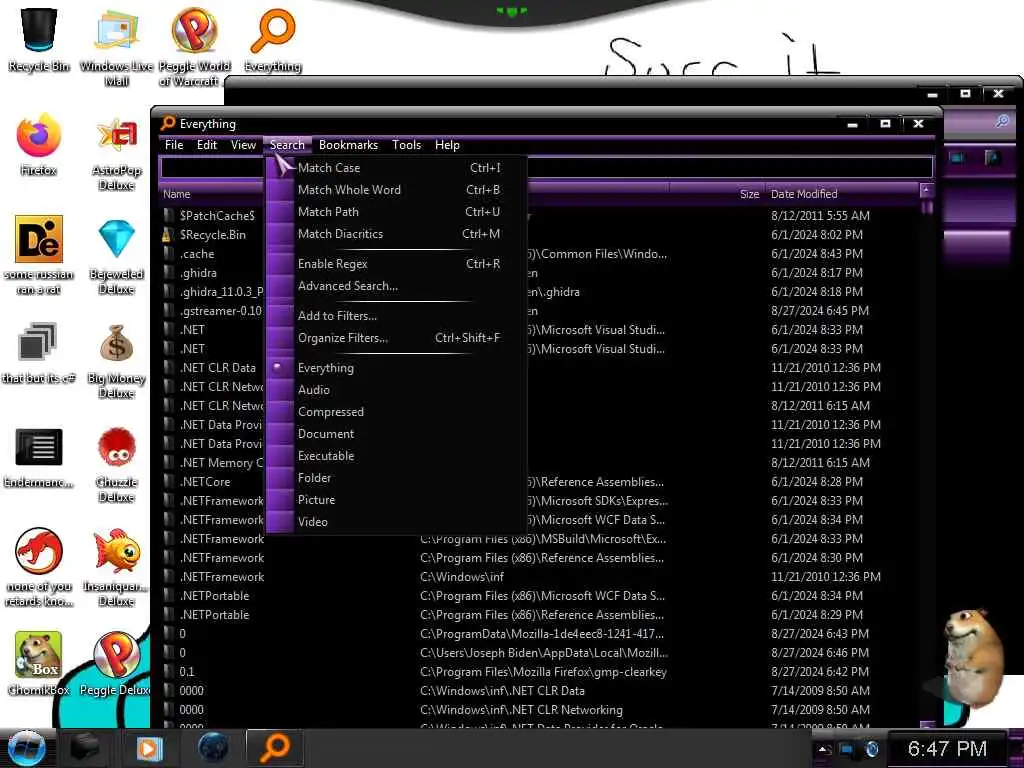Open the Bookmarks menu
1024x768 pixels.
348,145
